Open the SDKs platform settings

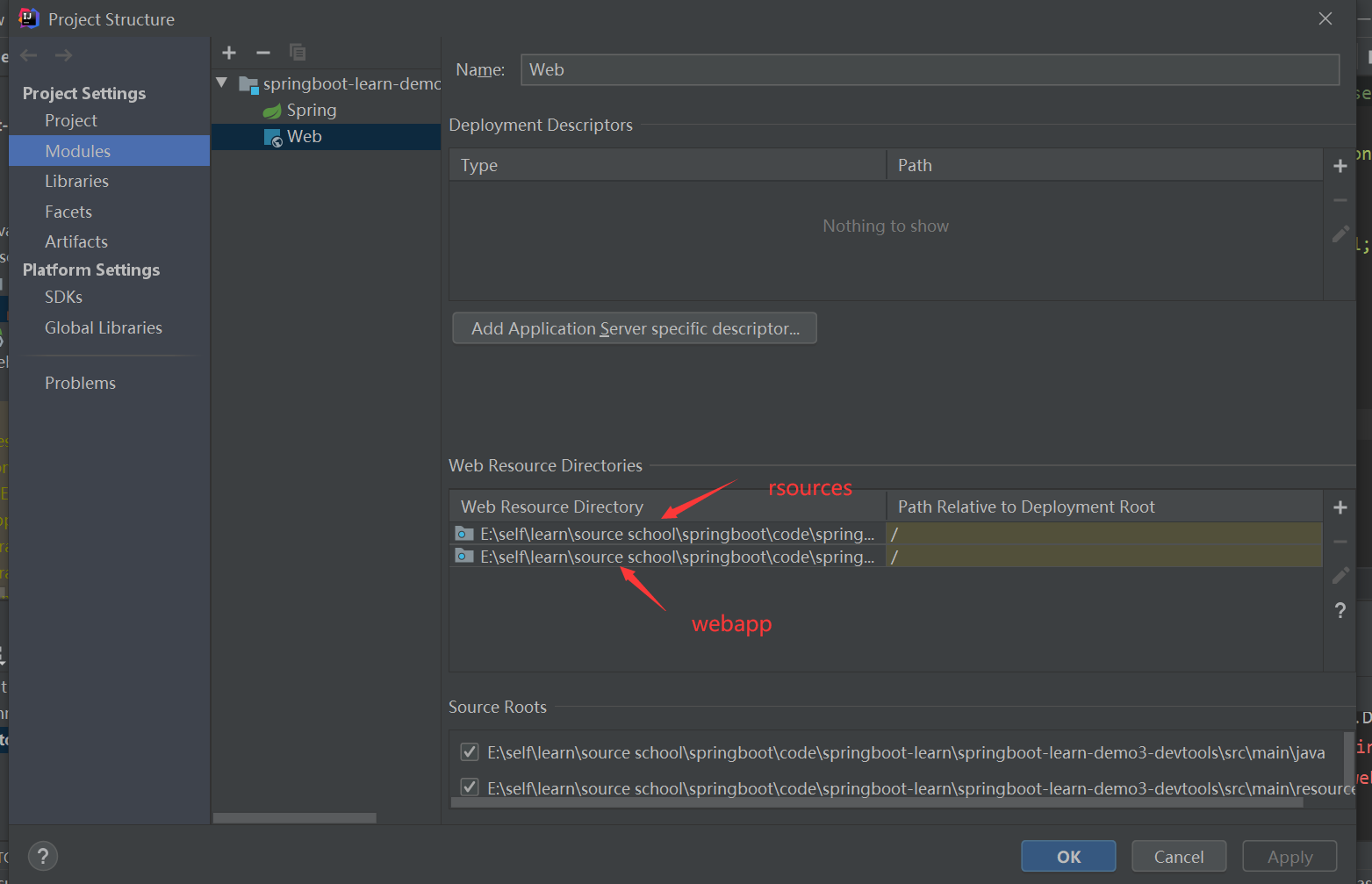point(63,297)
